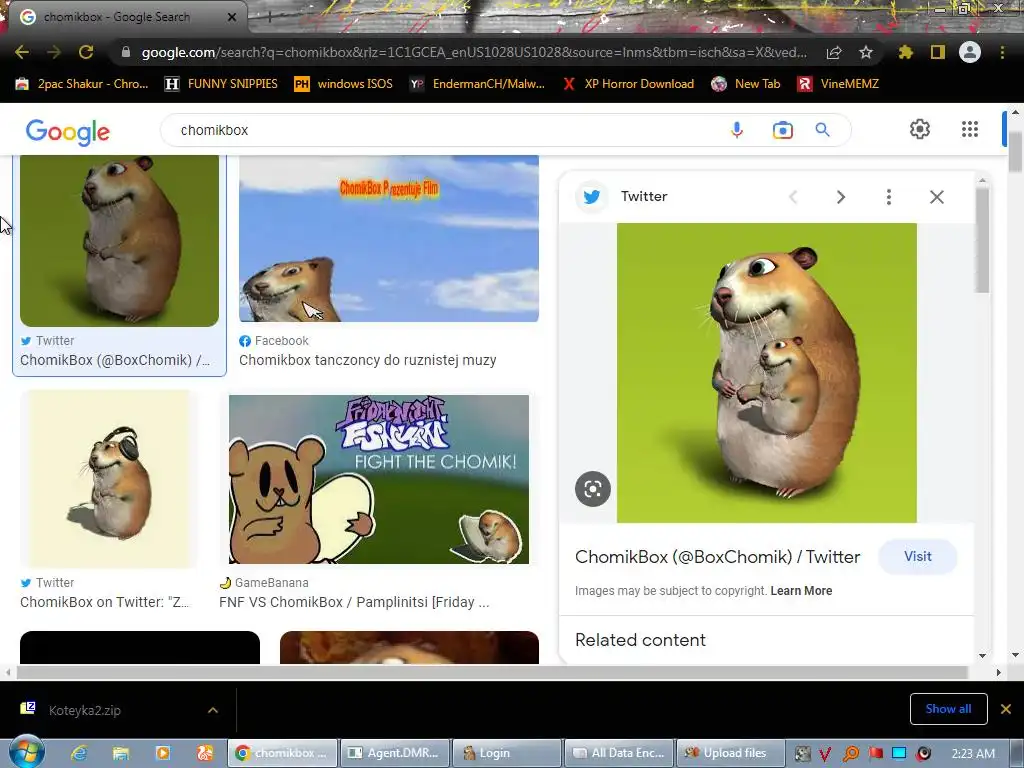The width and height of the screenshot is (1024, 768).
Task: Switch to the Upload files taskbar window
Action: coord(729,753)
